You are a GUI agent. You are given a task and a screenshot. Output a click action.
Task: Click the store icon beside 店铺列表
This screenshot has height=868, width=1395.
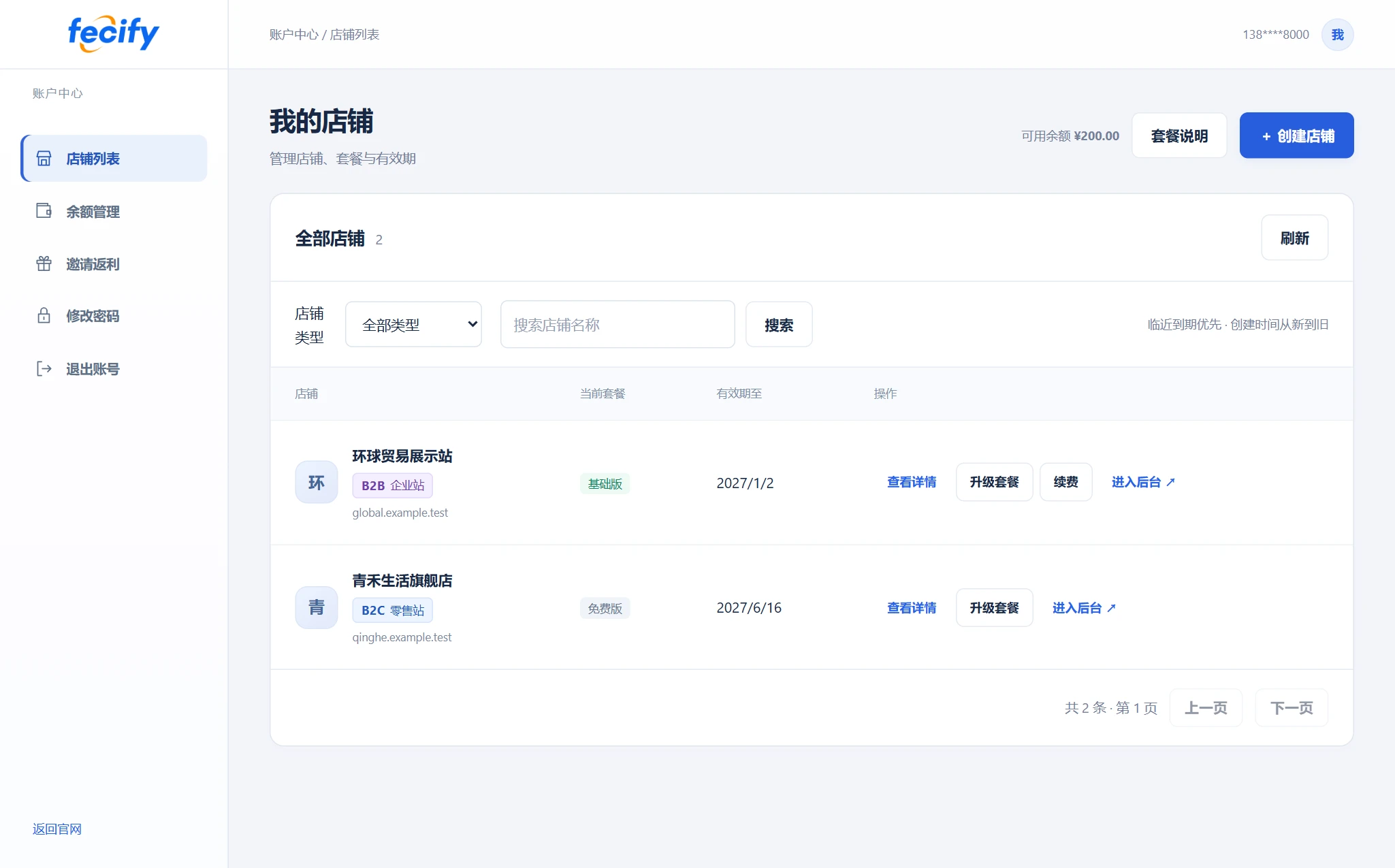coord(44,159)
